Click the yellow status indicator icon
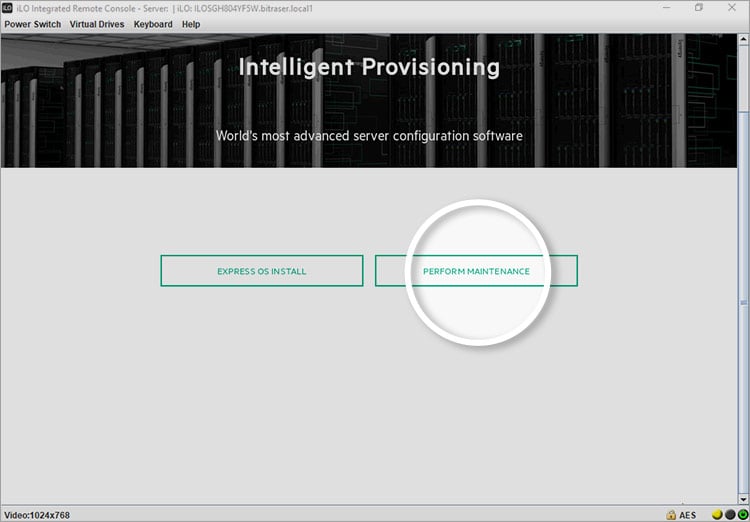Image resolution: width=750 pixels, height=522 pixels. (717, 515)
